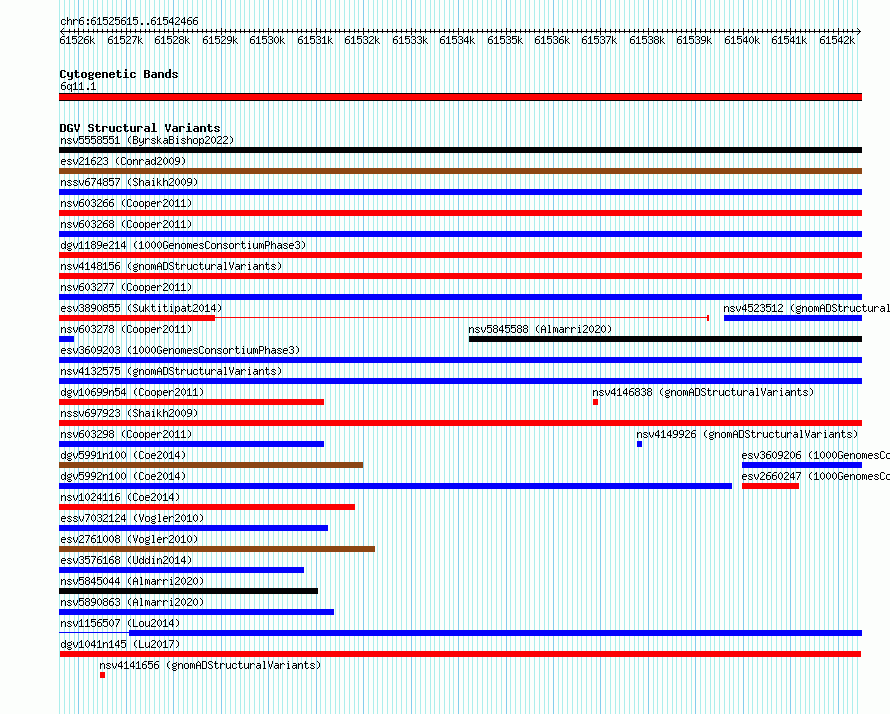Open nsv5845044 (Almarri2020) label
This screenshot has width=890, height=714.
tap(132, 581)
